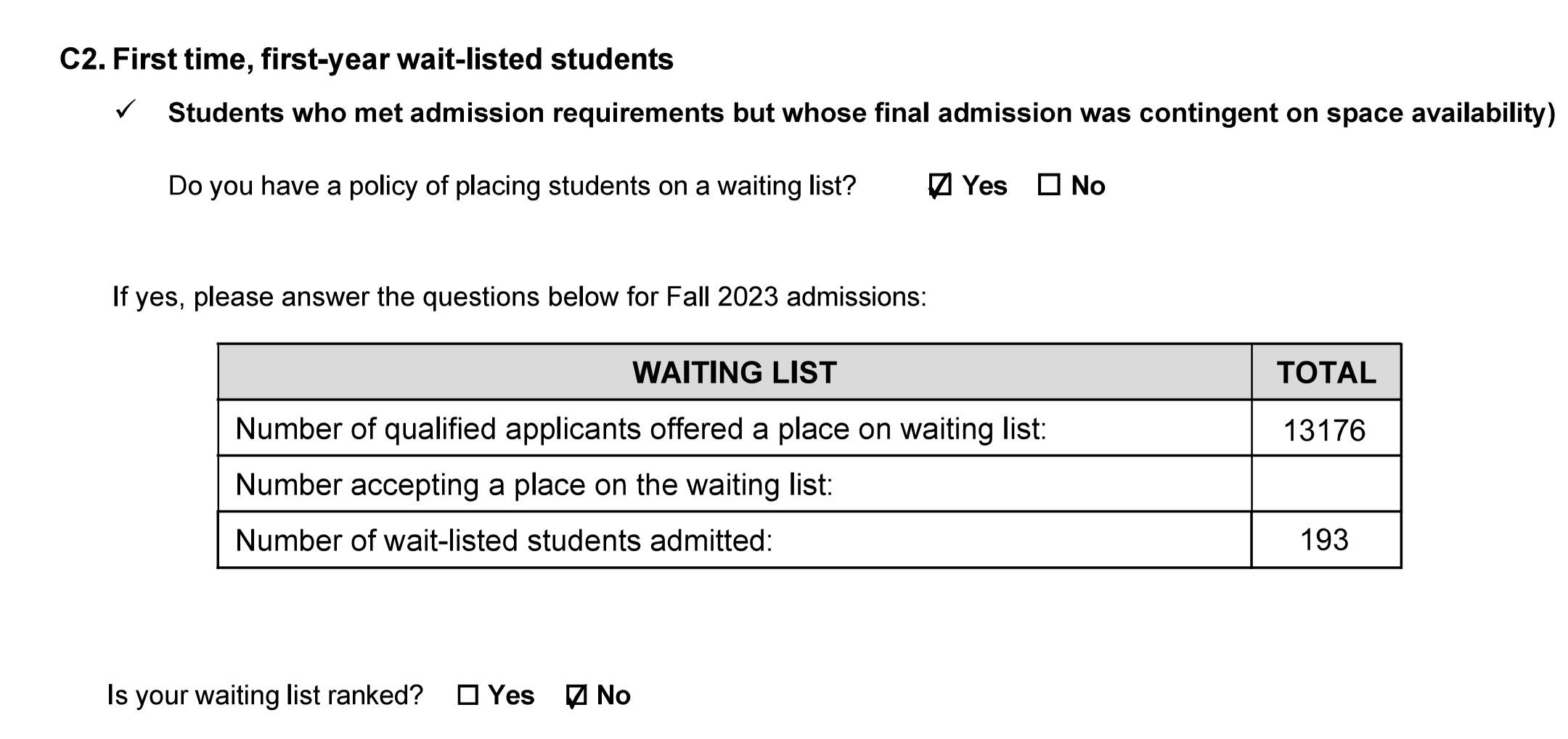Click the 'Number of qualified applicants offered' row label
Image resolution: width=1568 pixels, height=739 pixels.
[641, 429]
